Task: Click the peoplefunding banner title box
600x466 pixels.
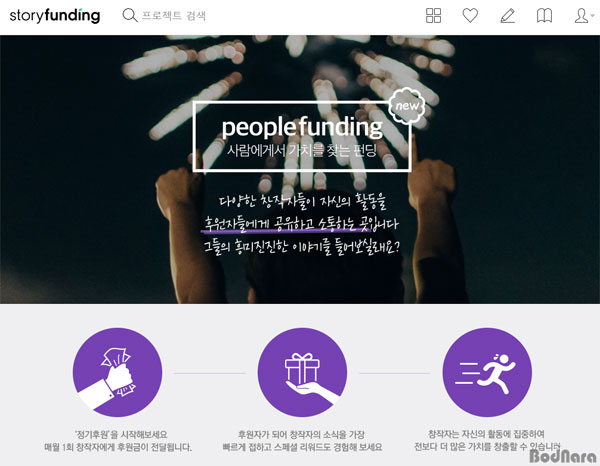Action: [x=302, y=136]
